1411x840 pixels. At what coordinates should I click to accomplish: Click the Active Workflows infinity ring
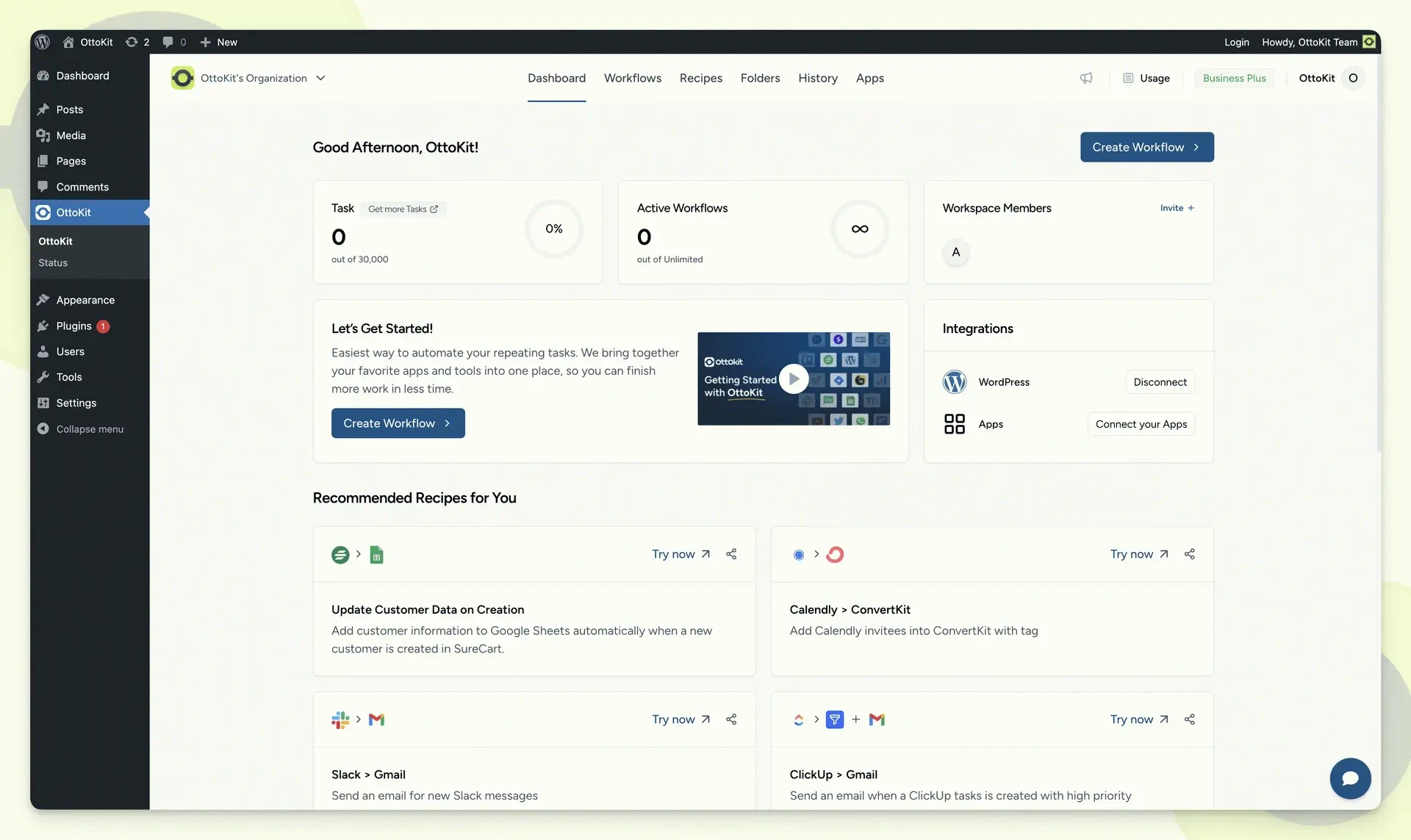(x=859, y=229)
